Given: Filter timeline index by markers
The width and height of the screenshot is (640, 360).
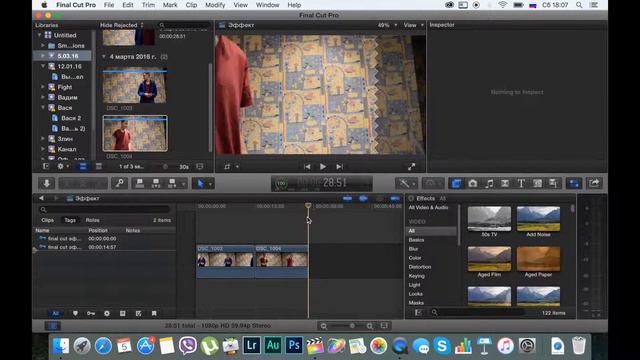Looking at the screenshot, I should 75,313.
